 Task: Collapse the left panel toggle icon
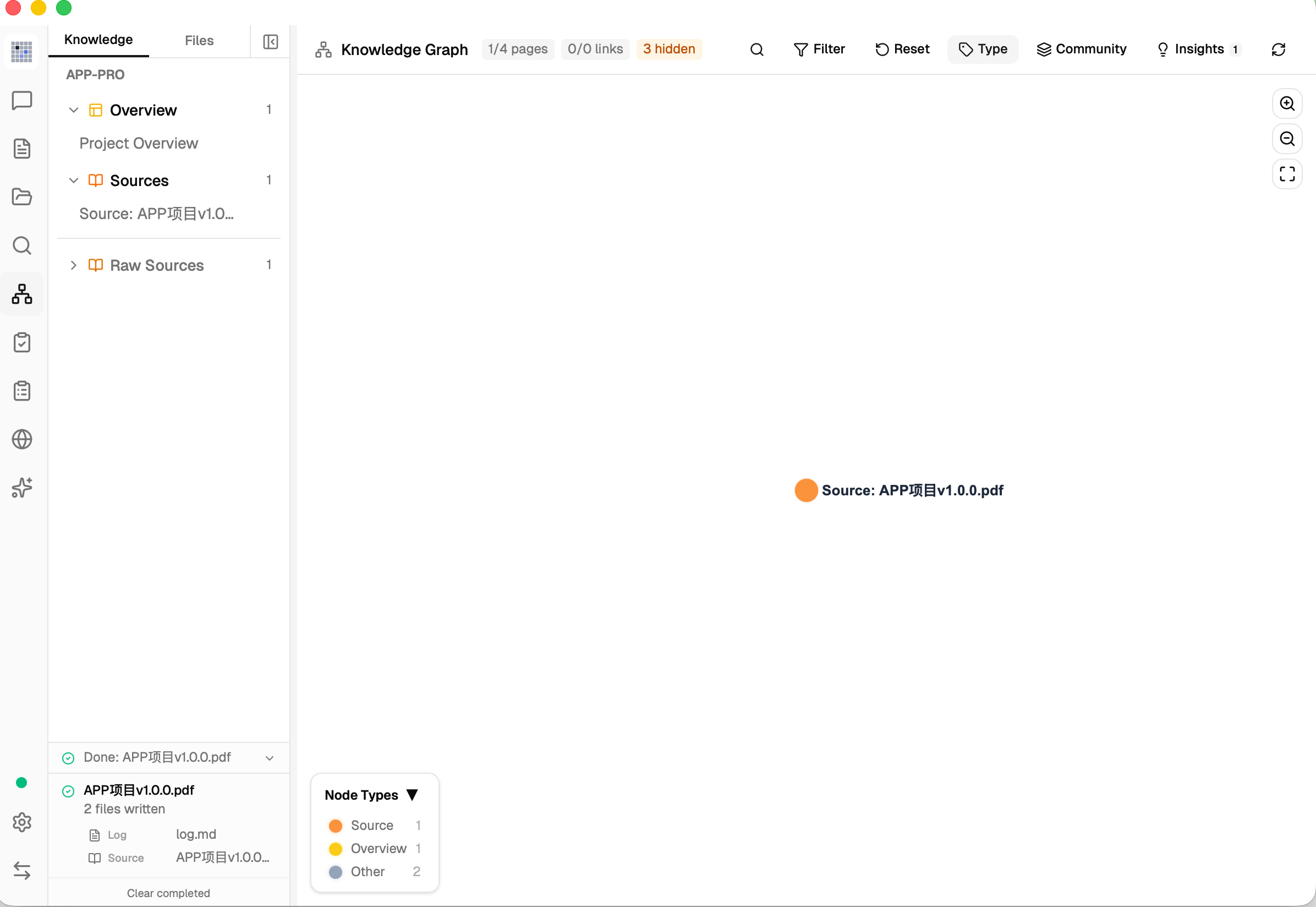(x=270, y=41)
